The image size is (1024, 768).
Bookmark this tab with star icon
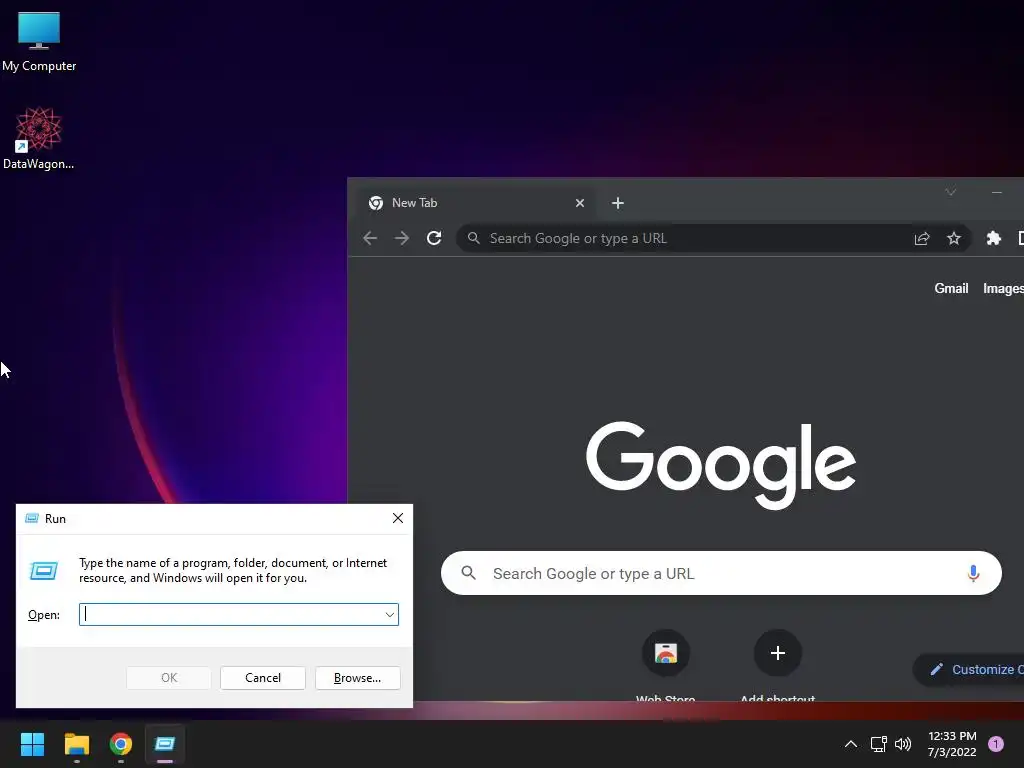(x=953, y=238)
